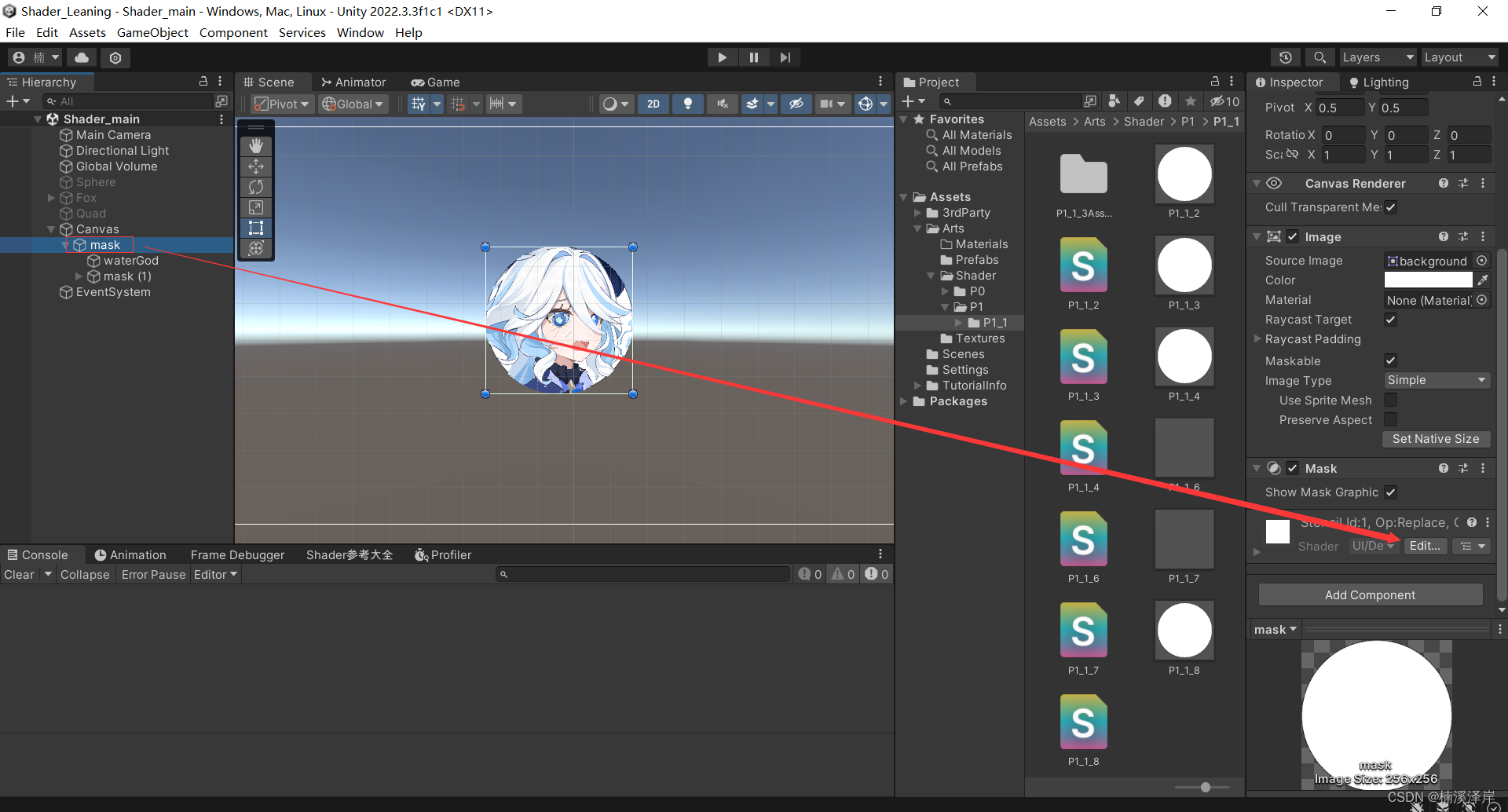Toggle 2D view mode in Scene
The height and width of the screenshot is (812, 1508).
pyautogui.click(x=653, y=104)
